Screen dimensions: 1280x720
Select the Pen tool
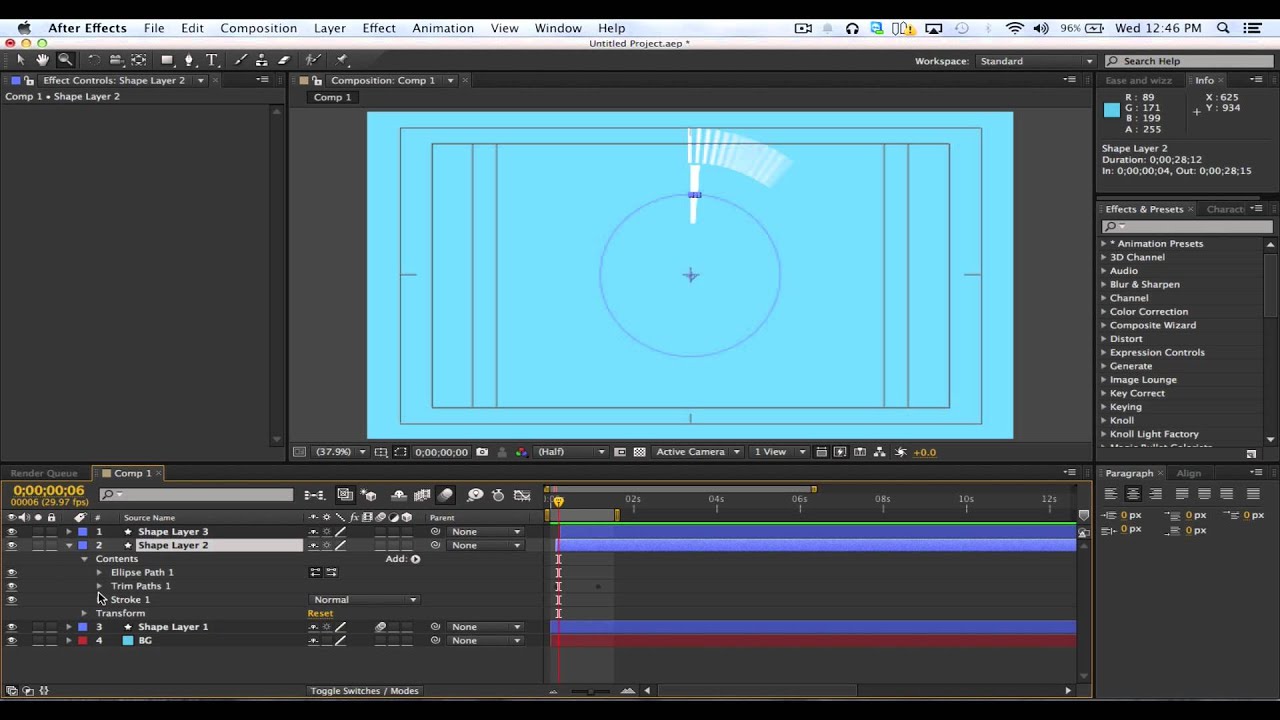point(189,60)
